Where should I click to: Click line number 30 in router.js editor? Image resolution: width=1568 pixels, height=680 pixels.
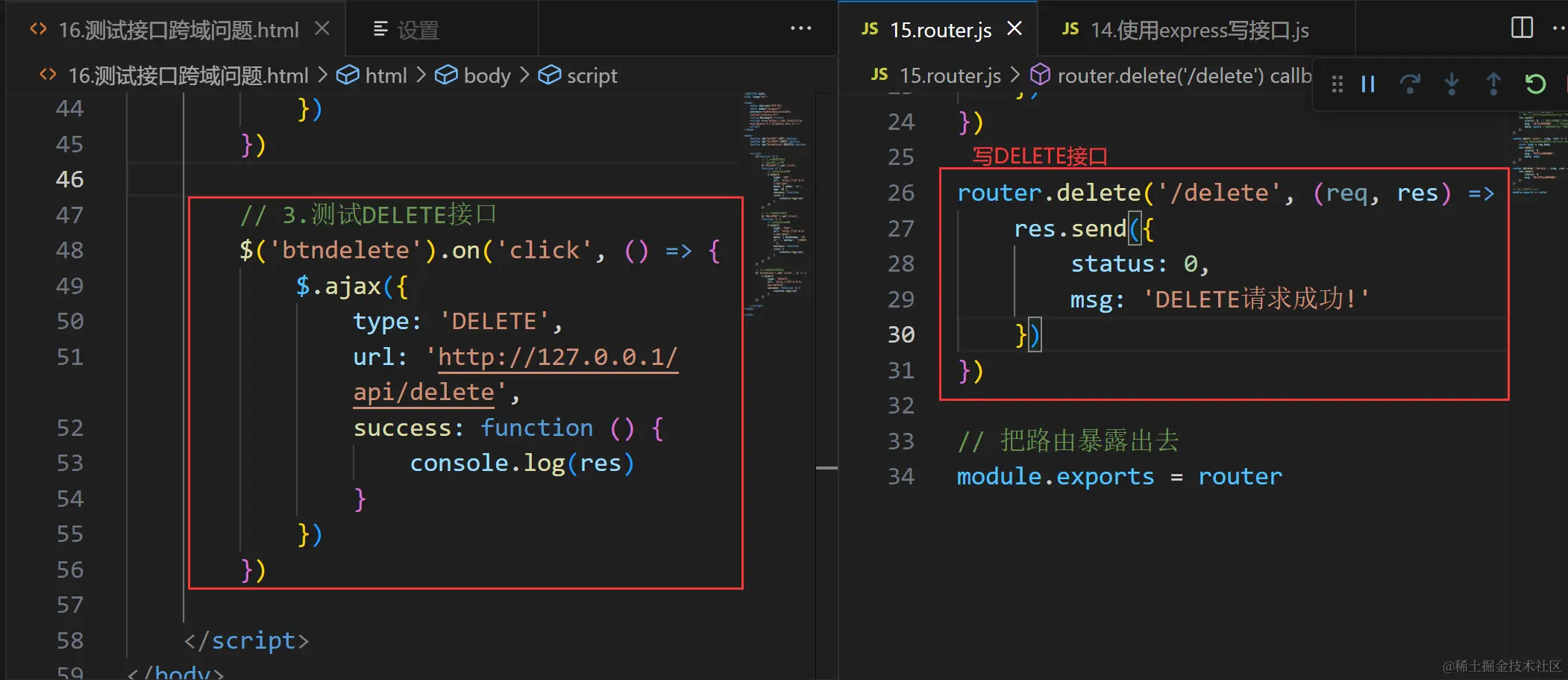tap(901, 334)
